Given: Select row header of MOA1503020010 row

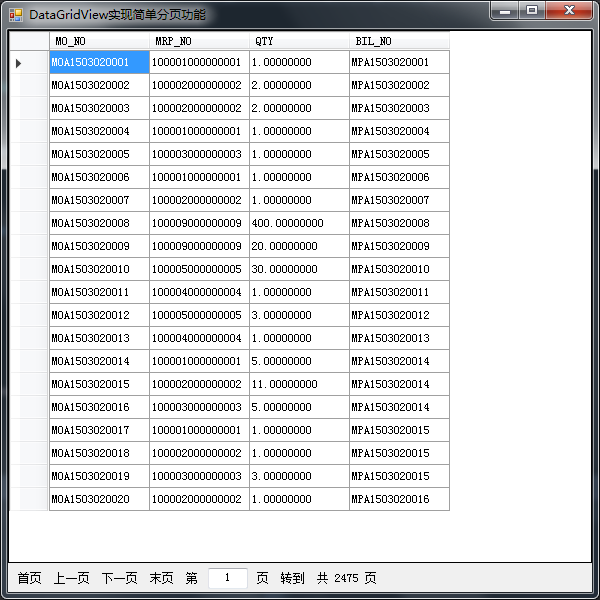Looking at the screenshot, I should pyautogui.click(x=29, y=269).
